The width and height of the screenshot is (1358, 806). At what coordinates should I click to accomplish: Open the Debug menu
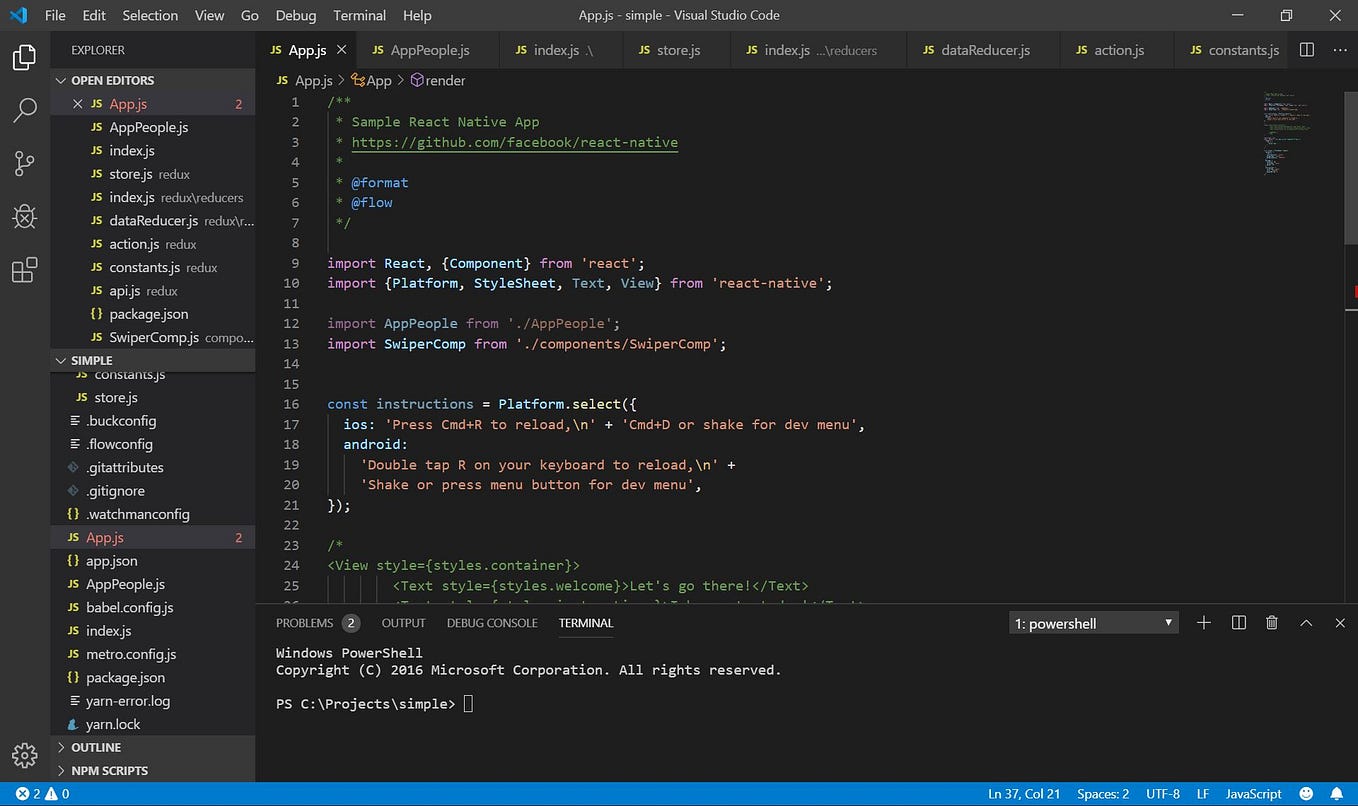pyautogui.click(x=294, y=15)
